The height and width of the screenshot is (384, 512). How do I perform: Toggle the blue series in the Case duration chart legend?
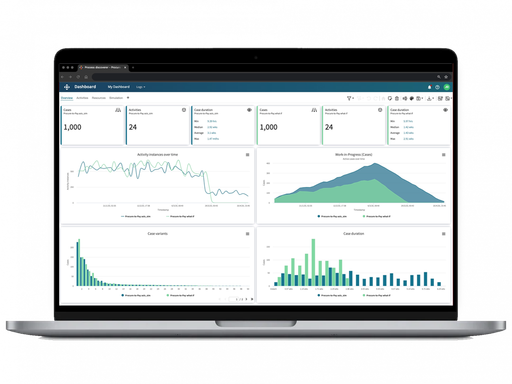point(332,295)
